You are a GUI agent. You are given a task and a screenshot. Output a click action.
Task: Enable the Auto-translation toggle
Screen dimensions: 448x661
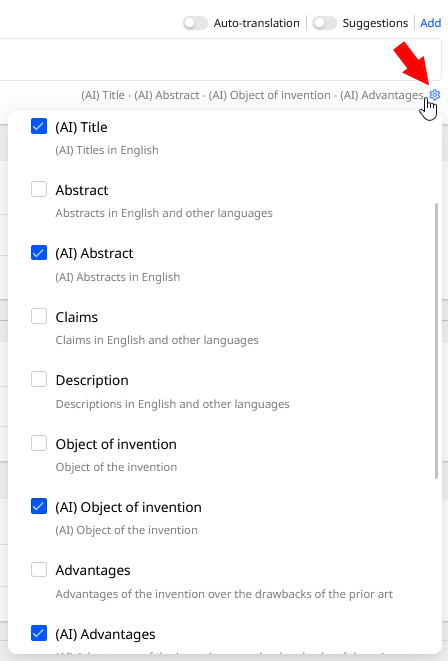(x=196, y=23)
